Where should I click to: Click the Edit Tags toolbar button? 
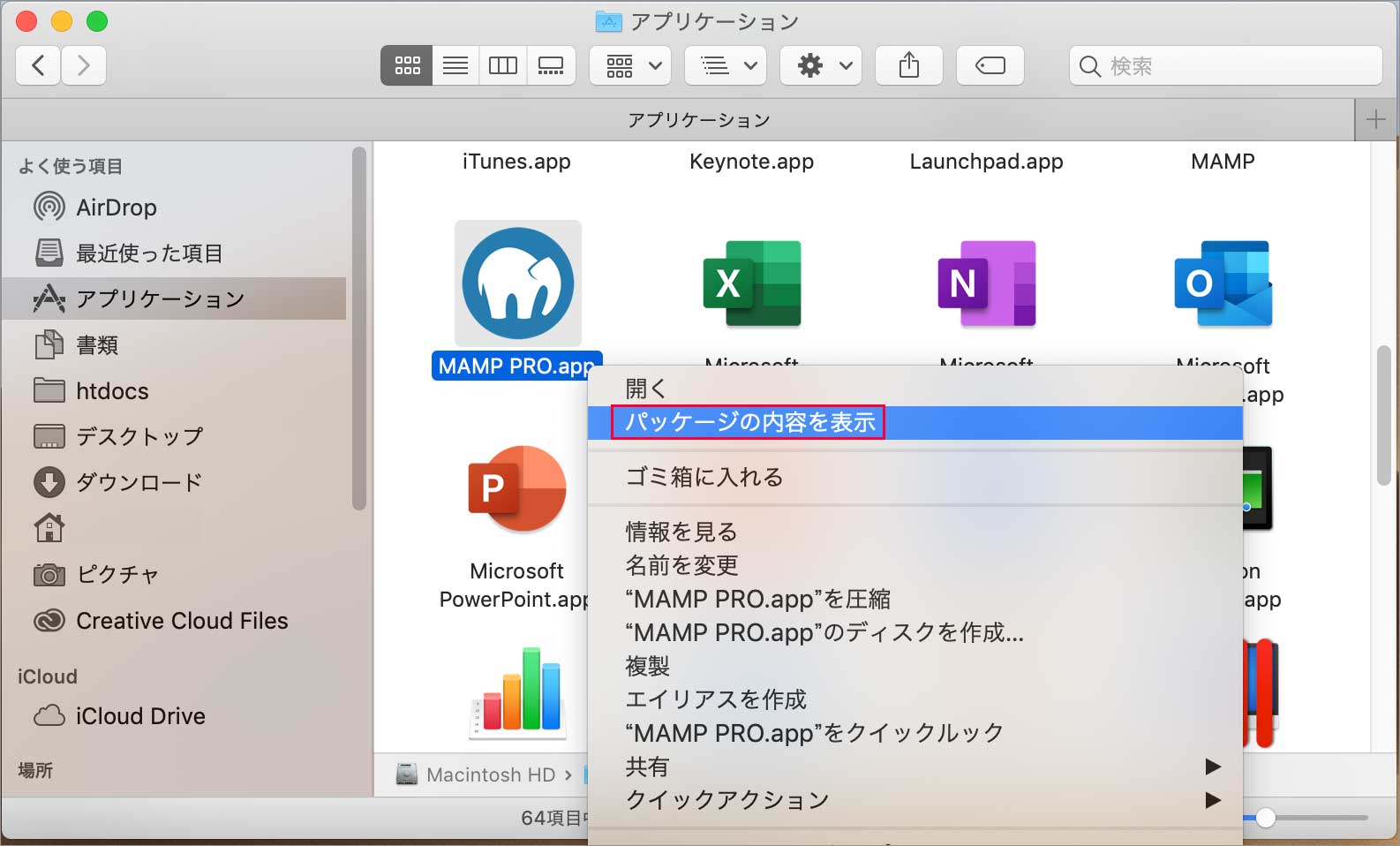pos(990,65)
